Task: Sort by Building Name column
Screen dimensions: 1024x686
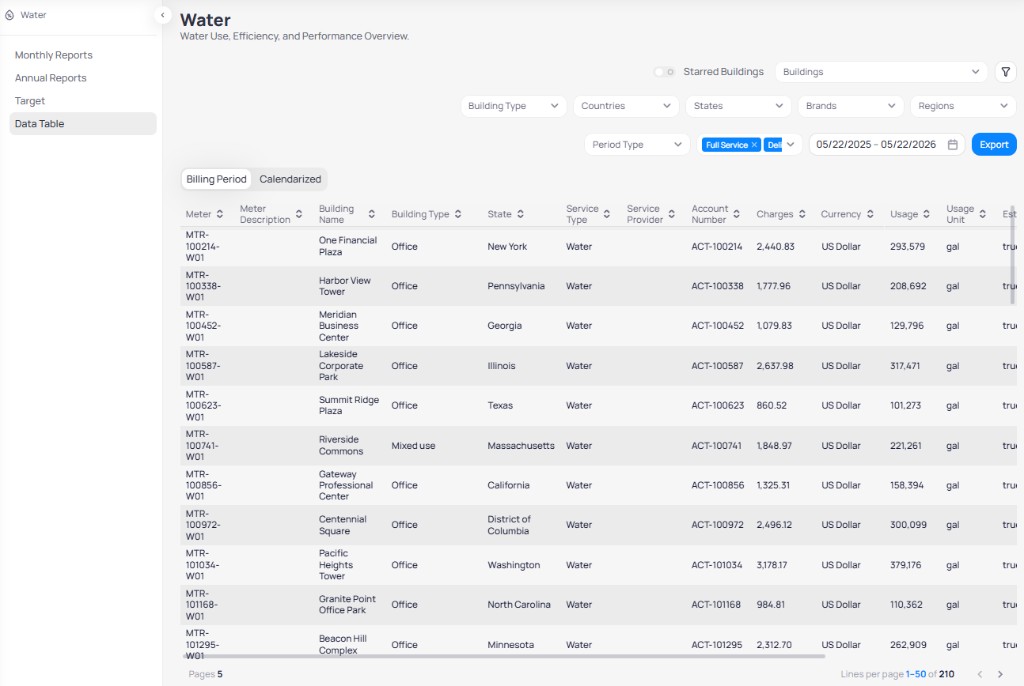Action: tap(372, 214)
